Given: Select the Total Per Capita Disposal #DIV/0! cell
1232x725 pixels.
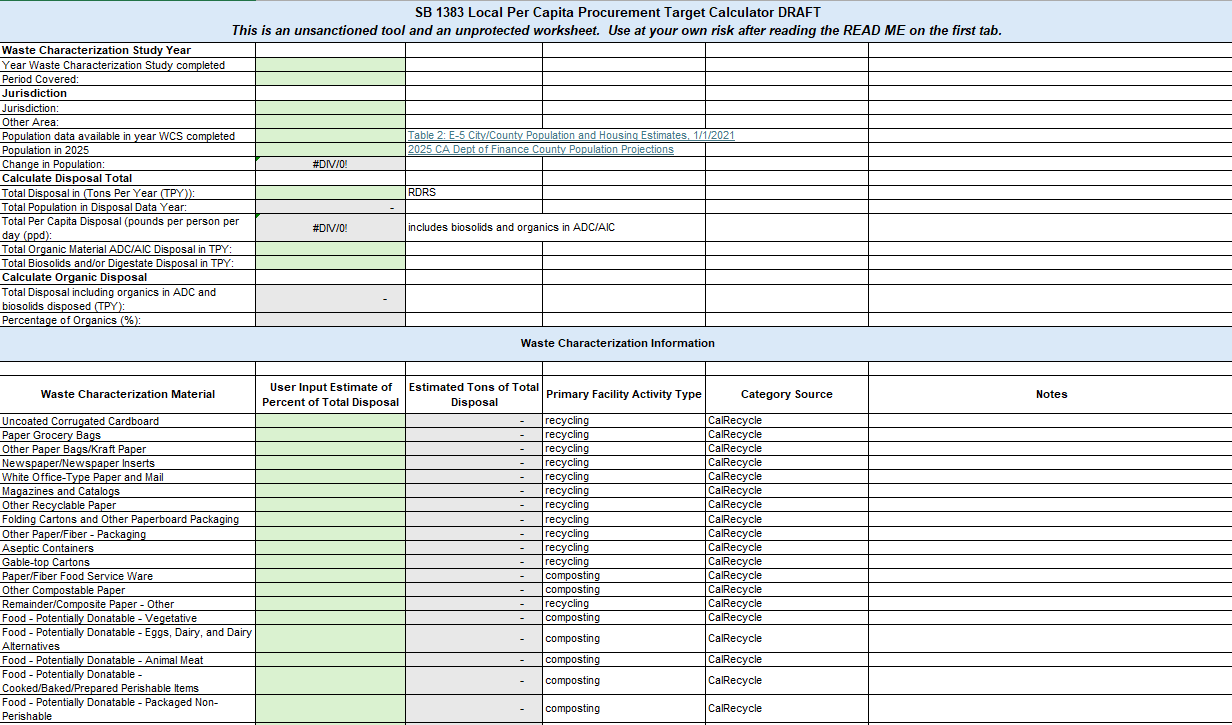Looking at the screenshot, I should 330,228.
